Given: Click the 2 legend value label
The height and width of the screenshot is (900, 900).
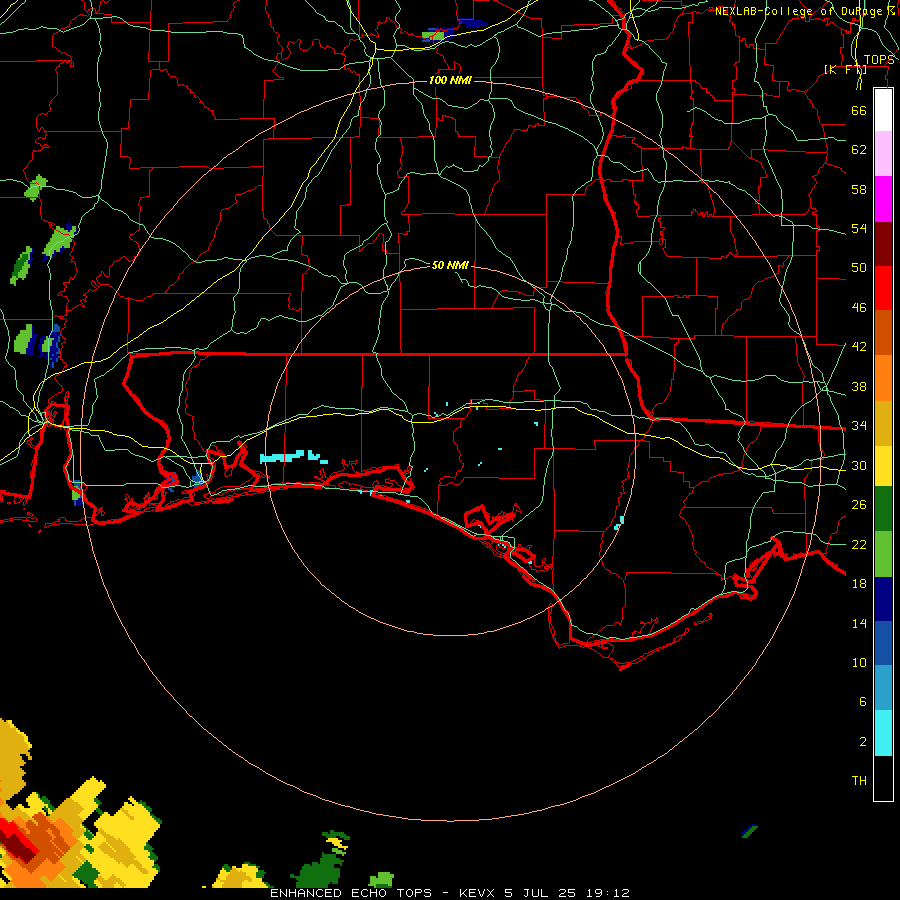Looking at the screenshot, I should click(862, 742).
